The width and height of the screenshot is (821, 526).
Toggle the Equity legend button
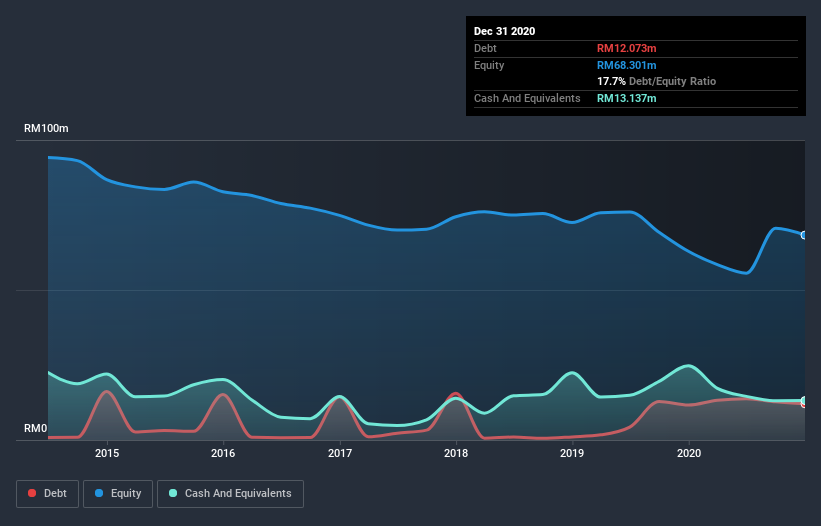tap(118, 494)
